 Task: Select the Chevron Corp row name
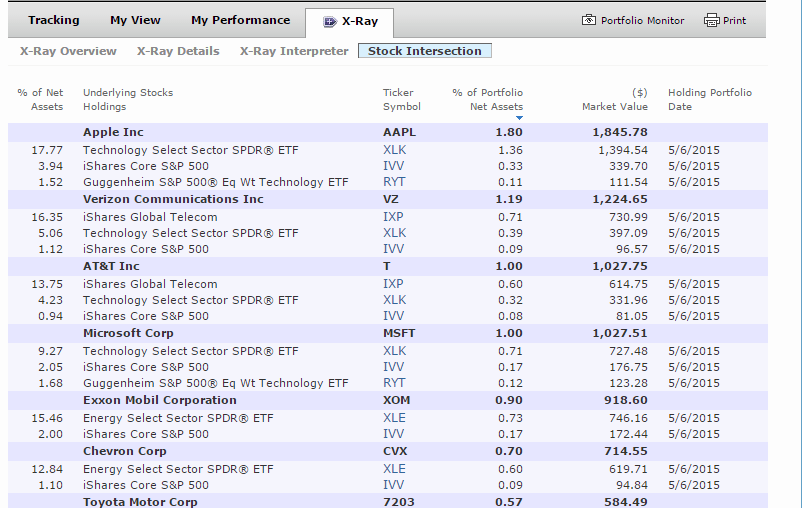pyautogui.click(x=124, y=451)
